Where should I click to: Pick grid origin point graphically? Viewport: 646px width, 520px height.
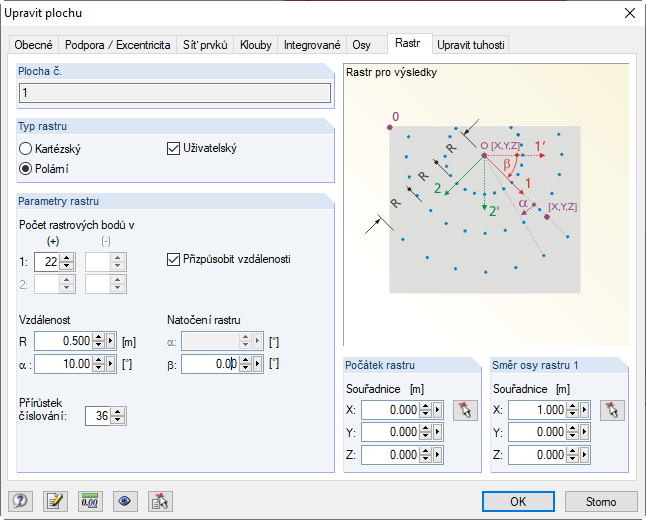[x=465, y=410]
